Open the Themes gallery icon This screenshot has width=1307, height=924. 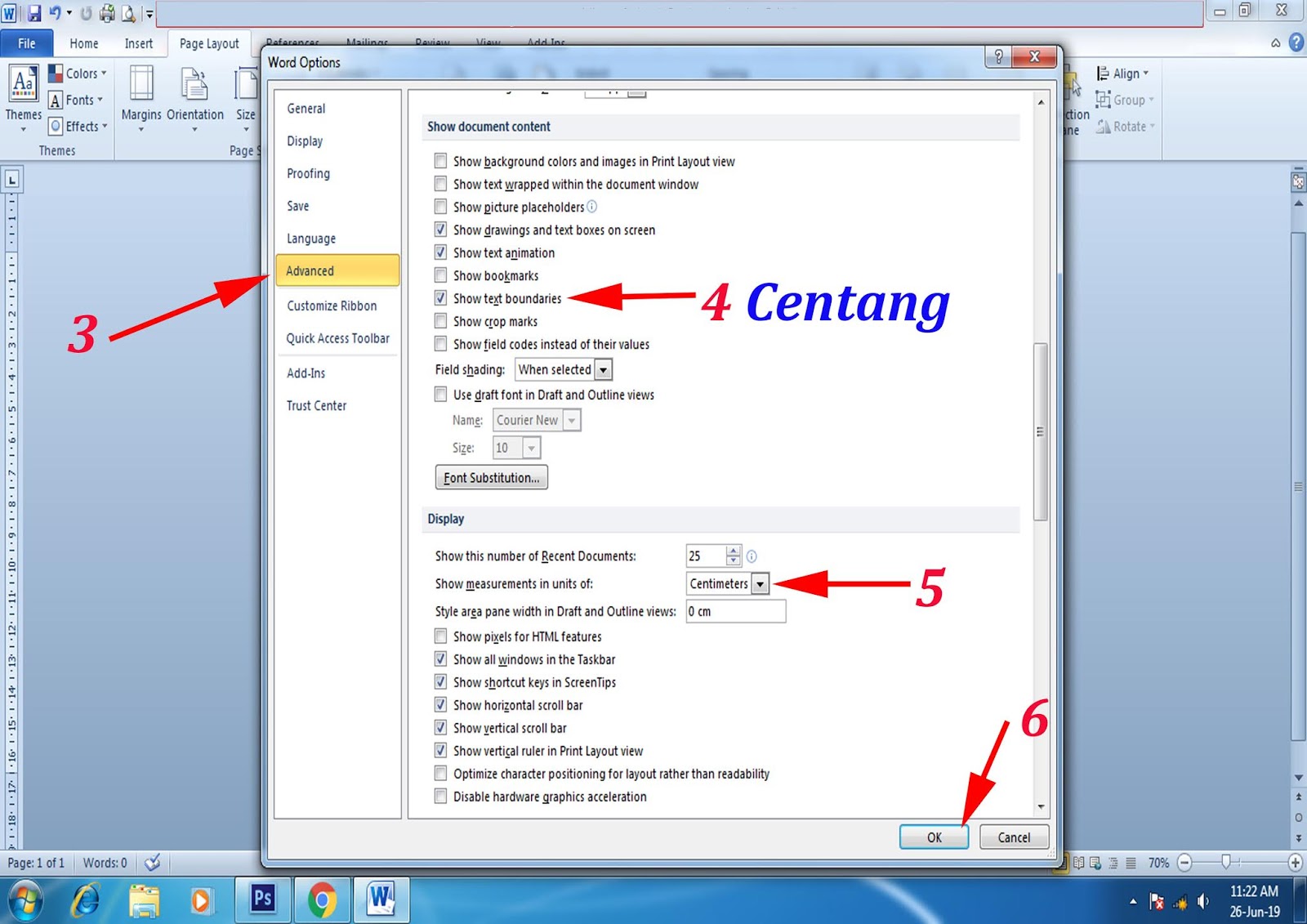23,85
